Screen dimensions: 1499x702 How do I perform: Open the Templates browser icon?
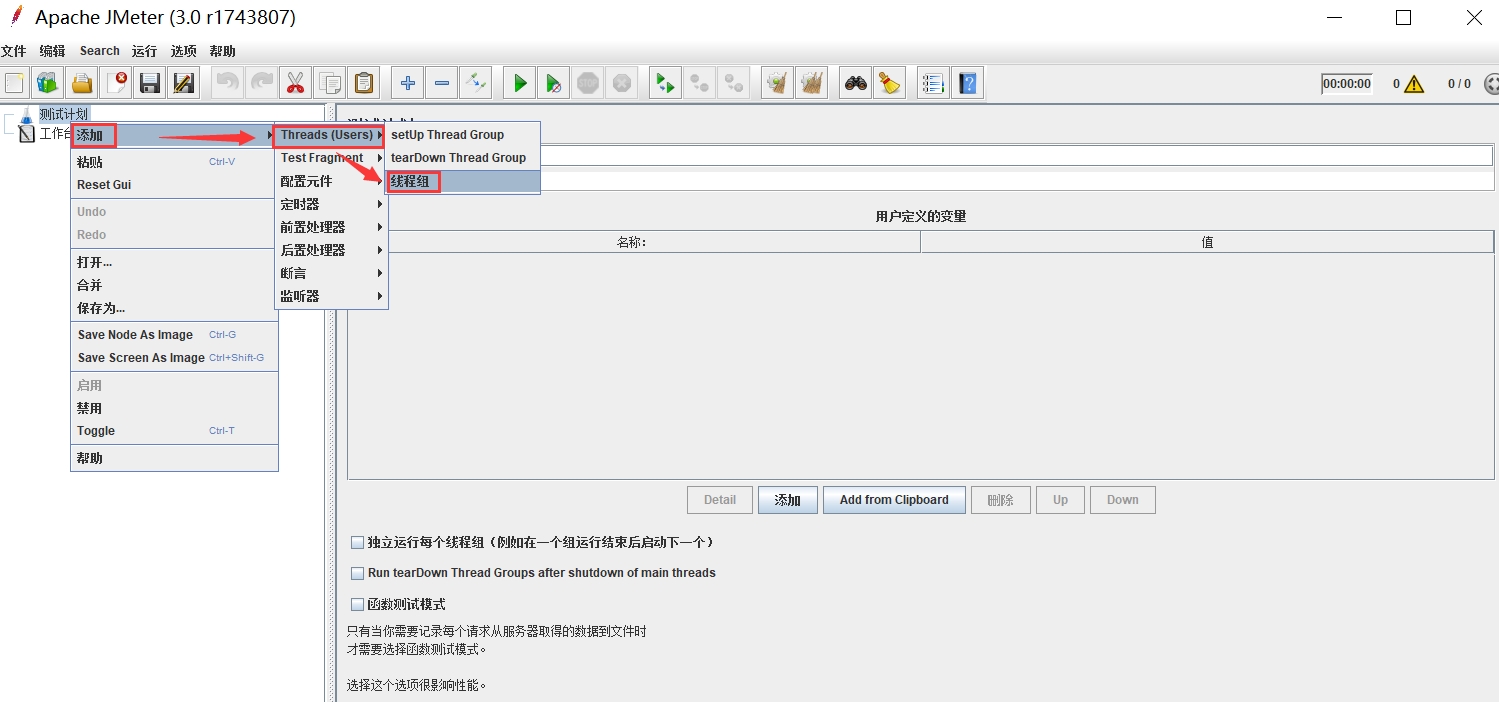tap(47, 82)
